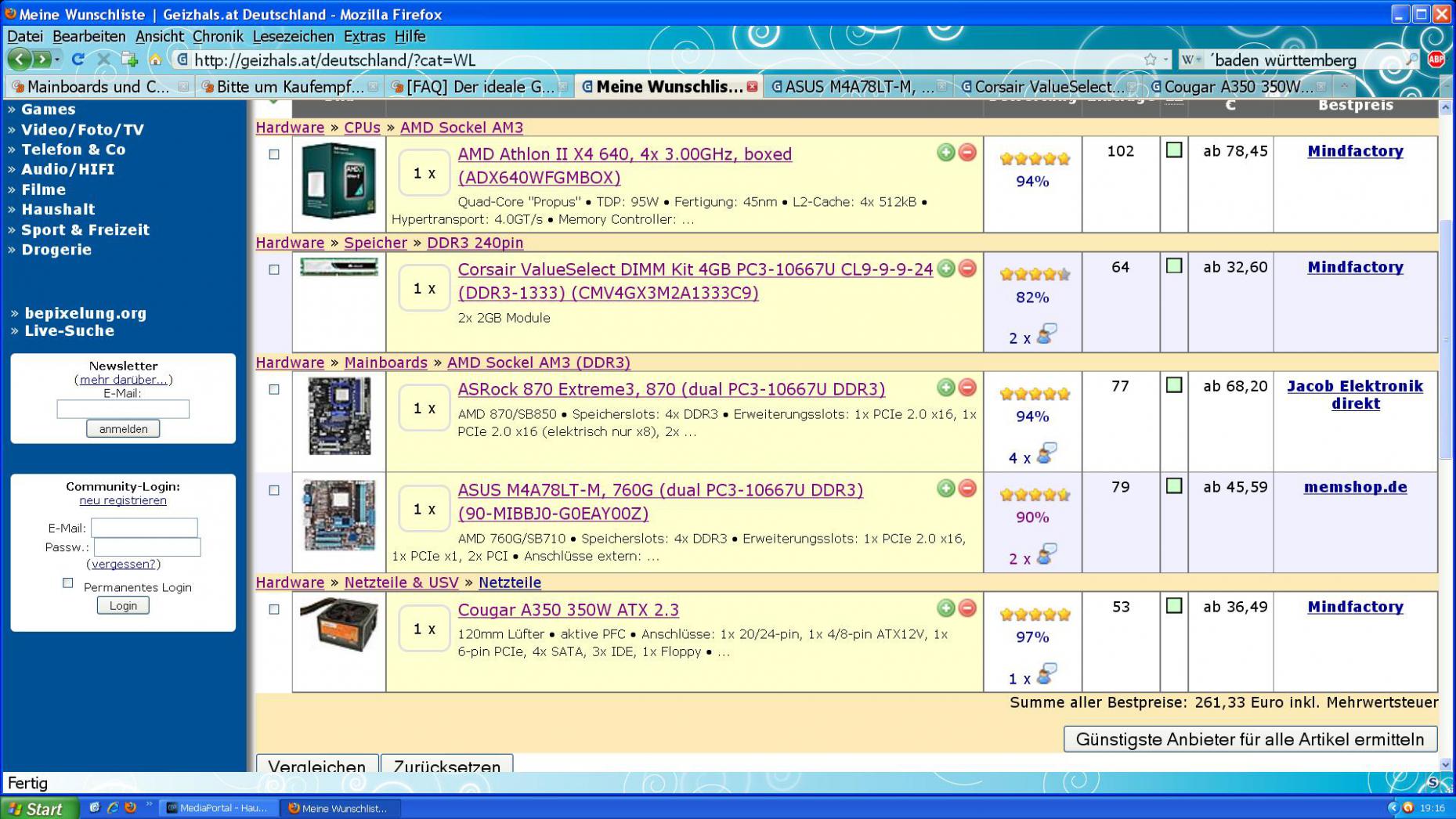The width and height of the screenshot is (1456, 819).
Task: Reload the page using the refresh icon
Action: tap(78, 60)
